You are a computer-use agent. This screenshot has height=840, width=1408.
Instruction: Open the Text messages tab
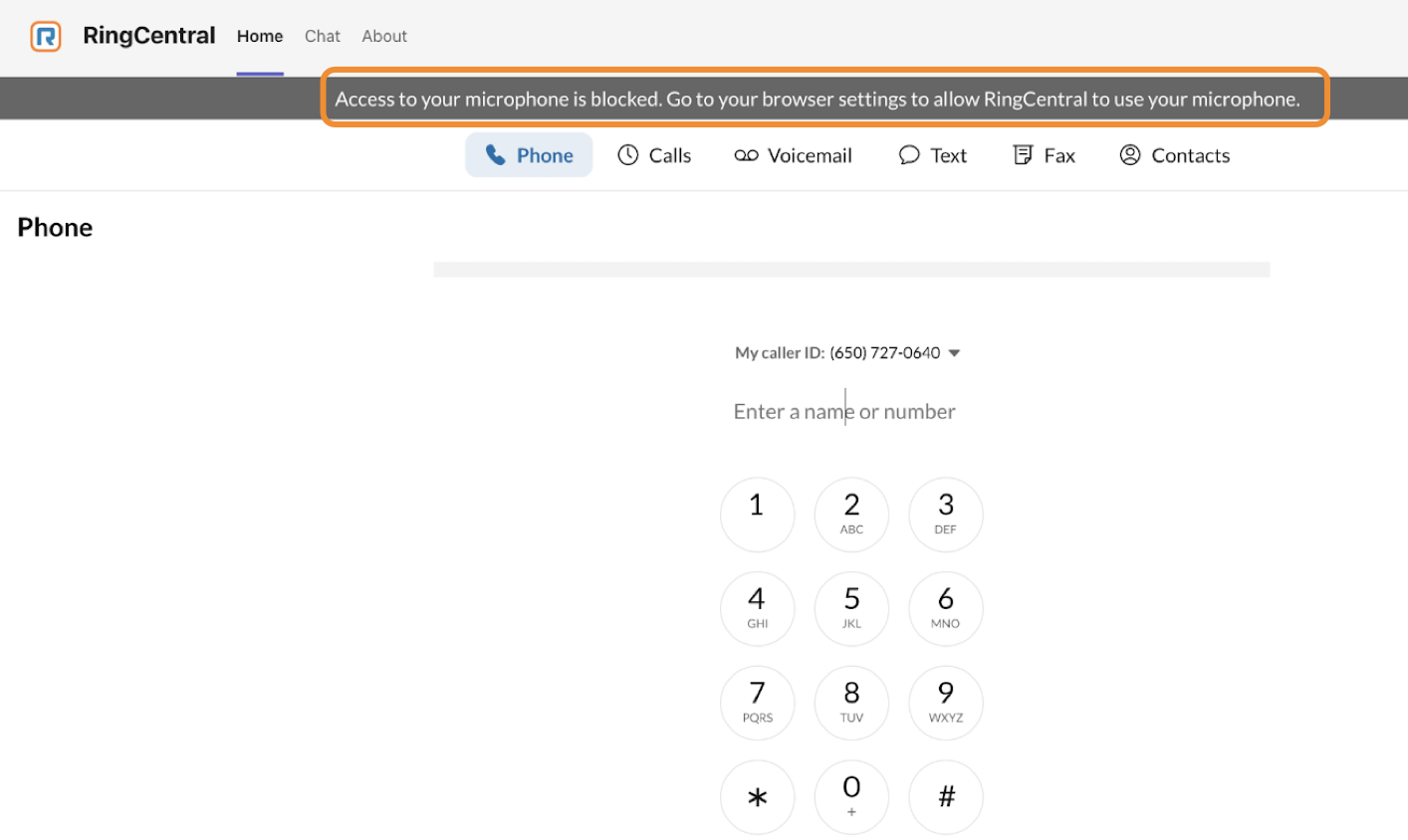(x=933, y=155)
